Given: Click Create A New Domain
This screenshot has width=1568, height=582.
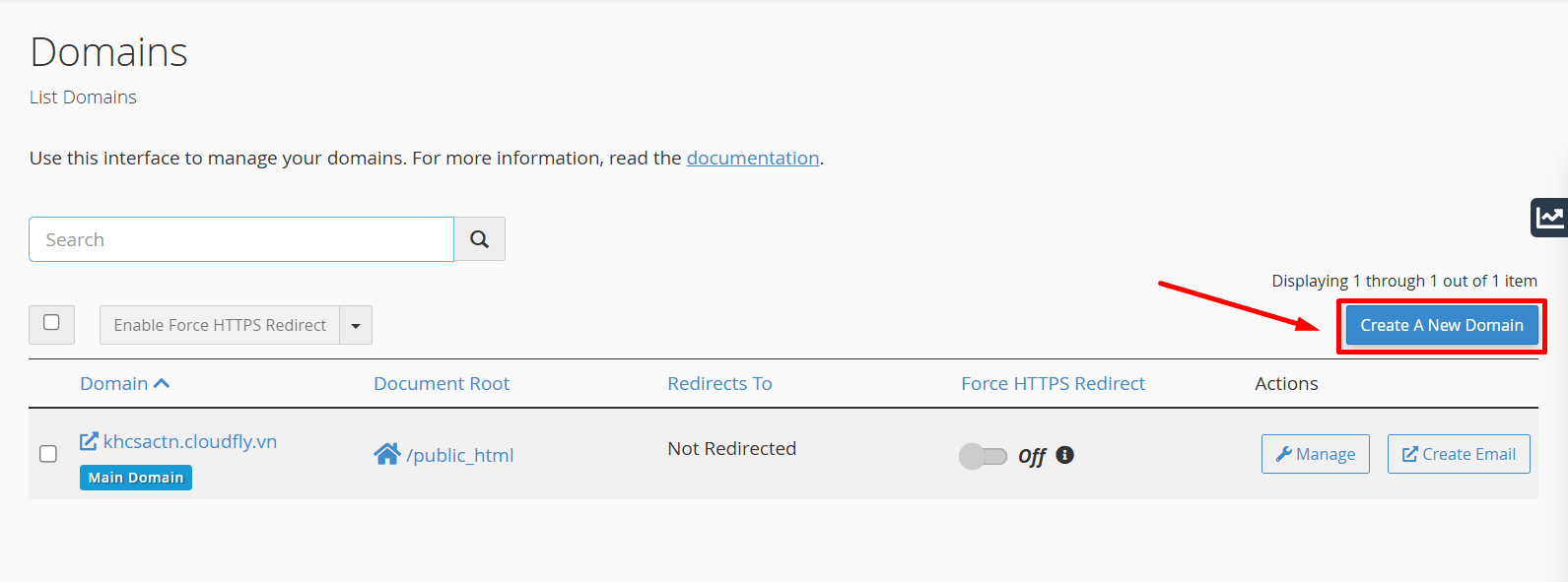Looking at the screenshot, I should tap(1441, 324).
